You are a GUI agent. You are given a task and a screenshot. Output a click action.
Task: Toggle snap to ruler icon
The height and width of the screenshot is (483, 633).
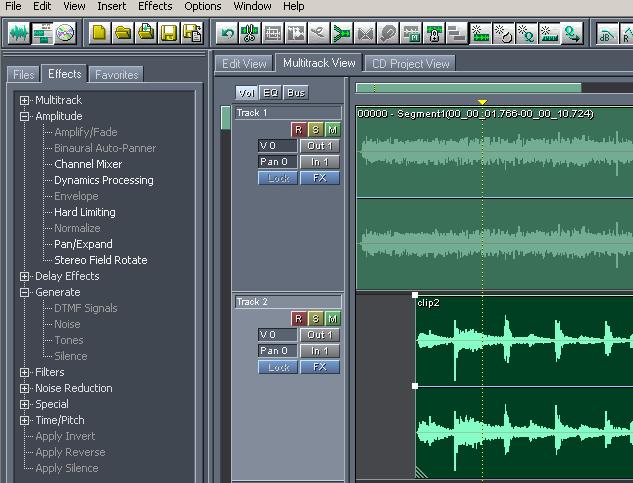[x=549, y=33]
